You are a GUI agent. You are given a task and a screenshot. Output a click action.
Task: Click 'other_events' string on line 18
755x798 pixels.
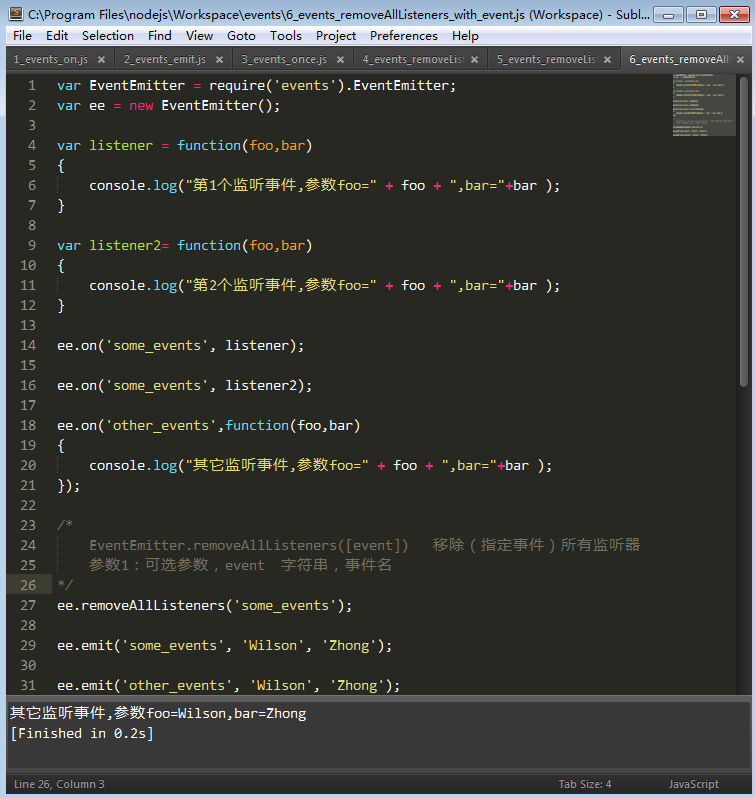[x=161, y=425]
